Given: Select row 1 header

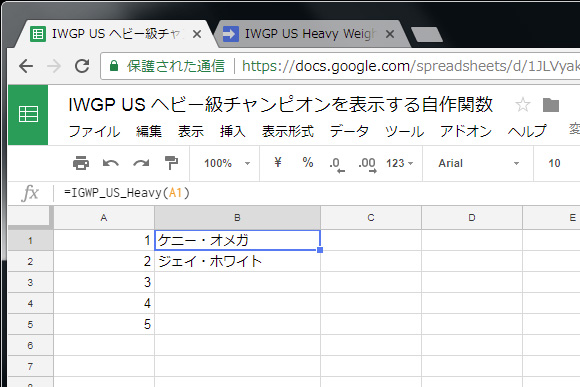Looking at the screenshot, I should point(30,240).
